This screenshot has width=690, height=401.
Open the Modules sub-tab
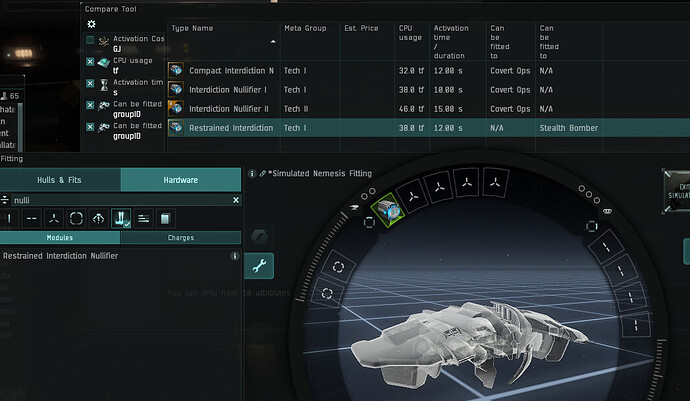pyautogui.click(x=59, y=238)
